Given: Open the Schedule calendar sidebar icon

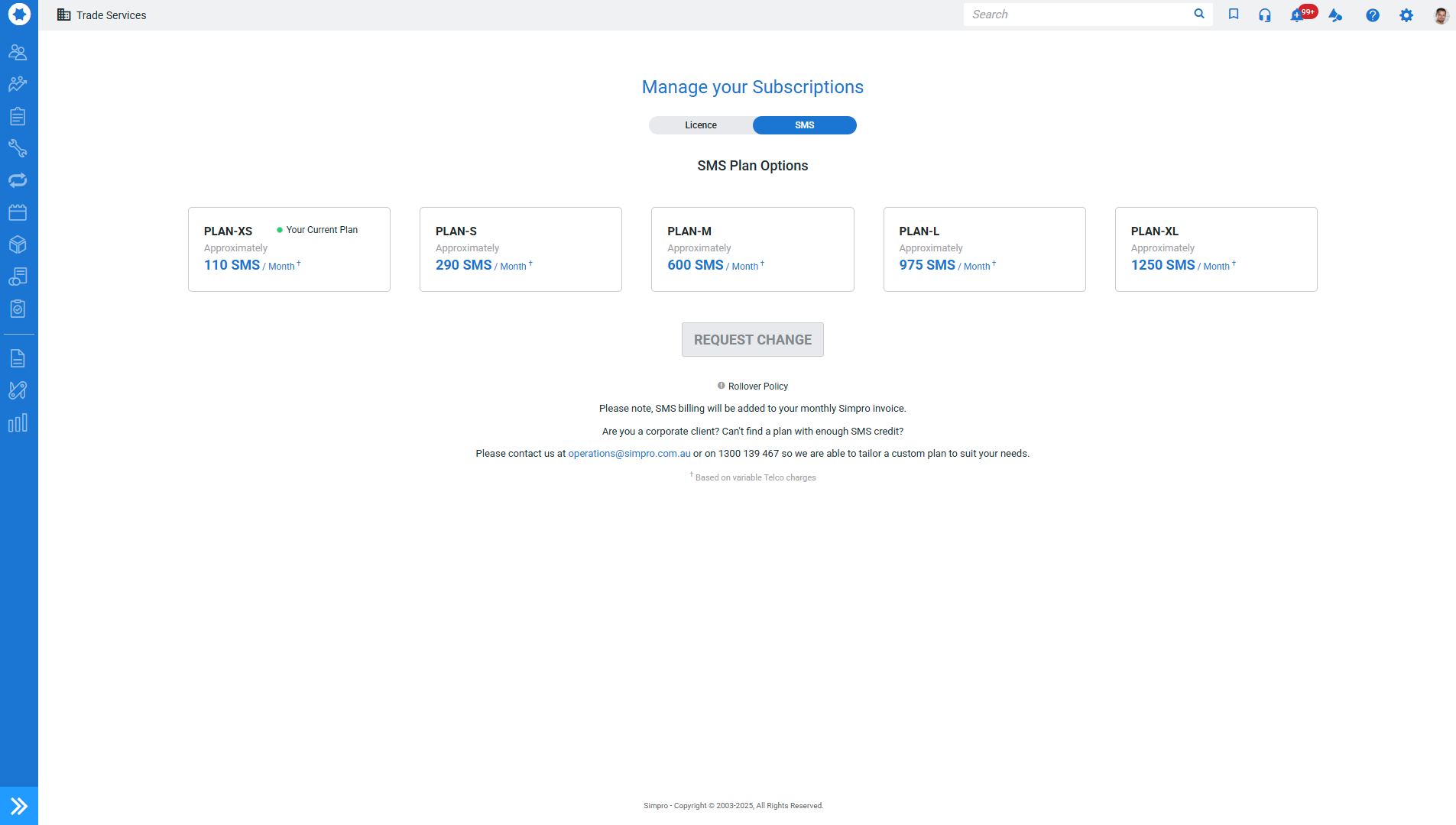Looking at the screenshot, I should click(18, 212).
